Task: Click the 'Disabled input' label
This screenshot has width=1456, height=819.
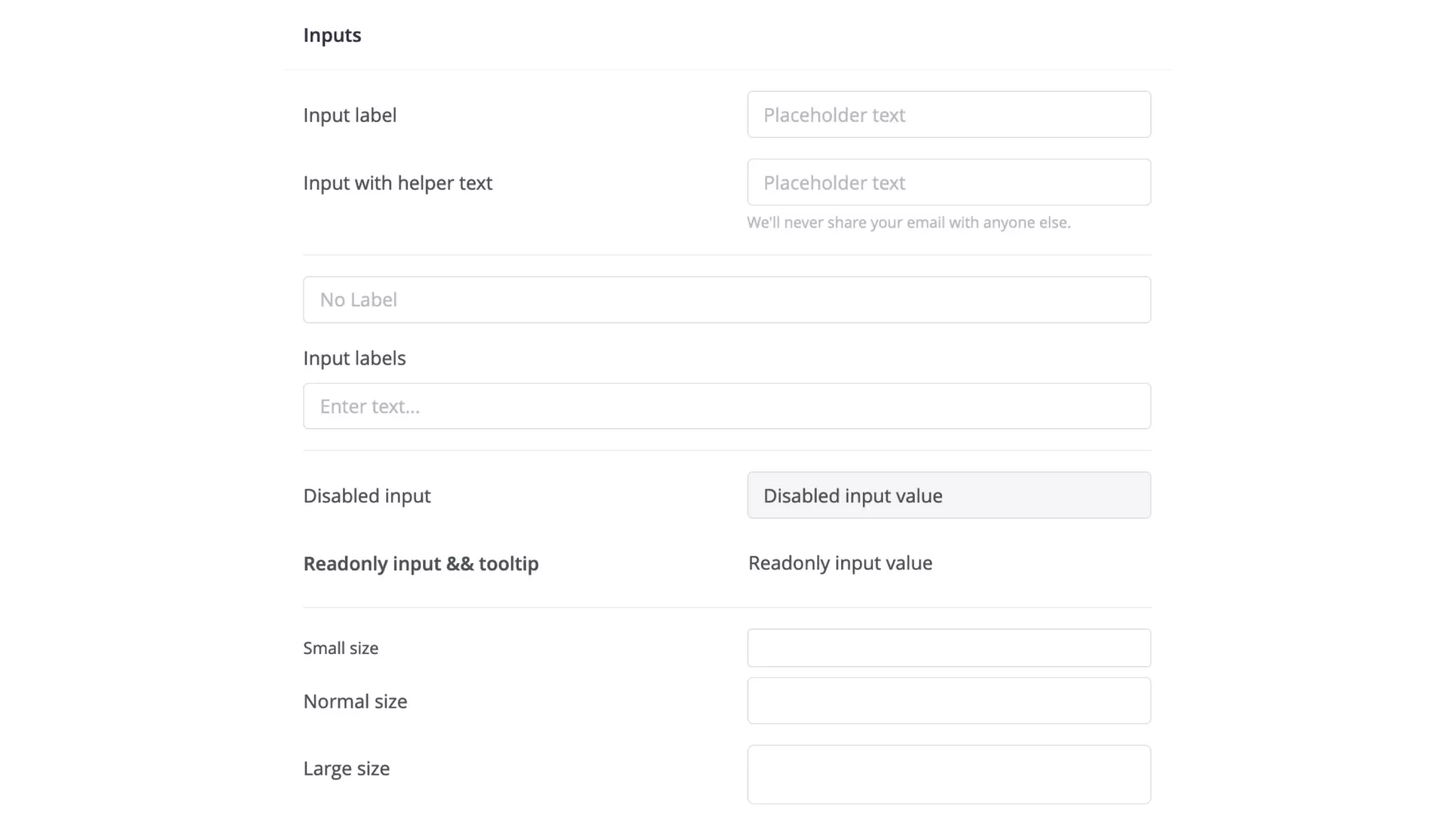Action: pyautogui.click(x=367, y=496)
